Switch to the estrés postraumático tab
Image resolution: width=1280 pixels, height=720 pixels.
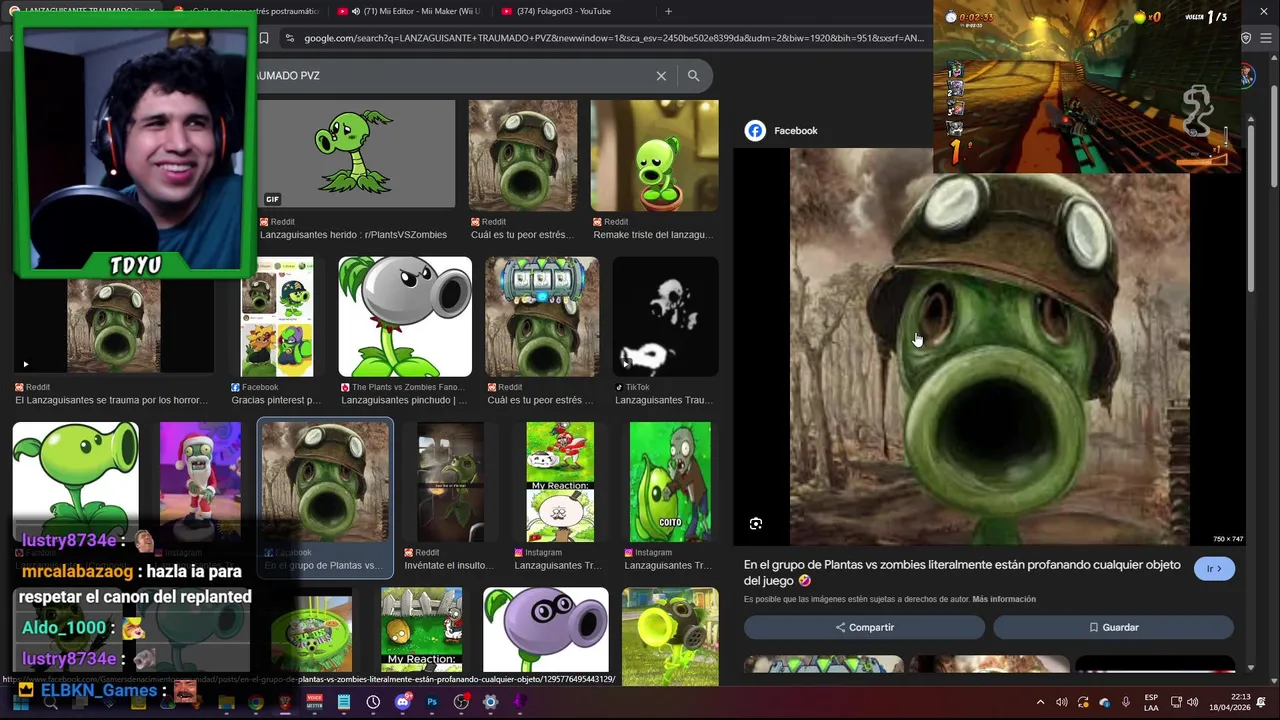pos(245,11)
